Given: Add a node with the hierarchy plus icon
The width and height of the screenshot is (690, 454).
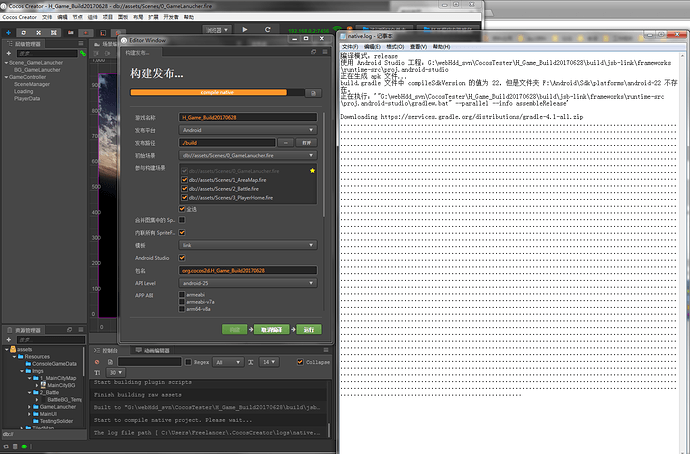Looking at the screenshot, I should click(x=8, y=53).
